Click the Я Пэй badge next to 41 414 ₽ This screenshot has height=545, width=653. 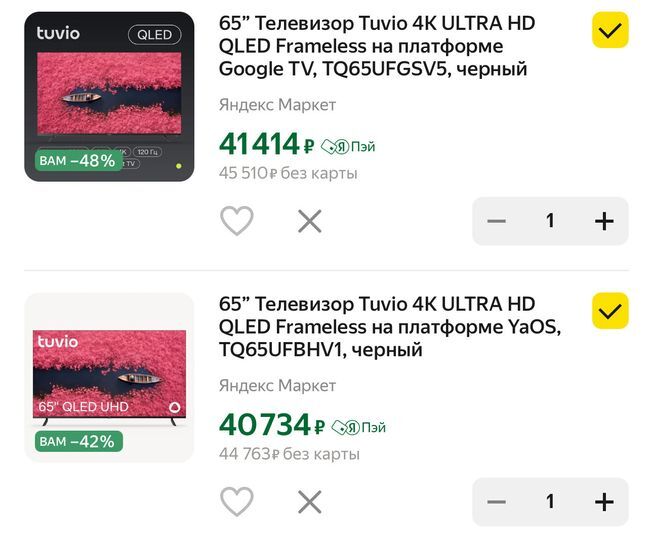pos(348,147)
